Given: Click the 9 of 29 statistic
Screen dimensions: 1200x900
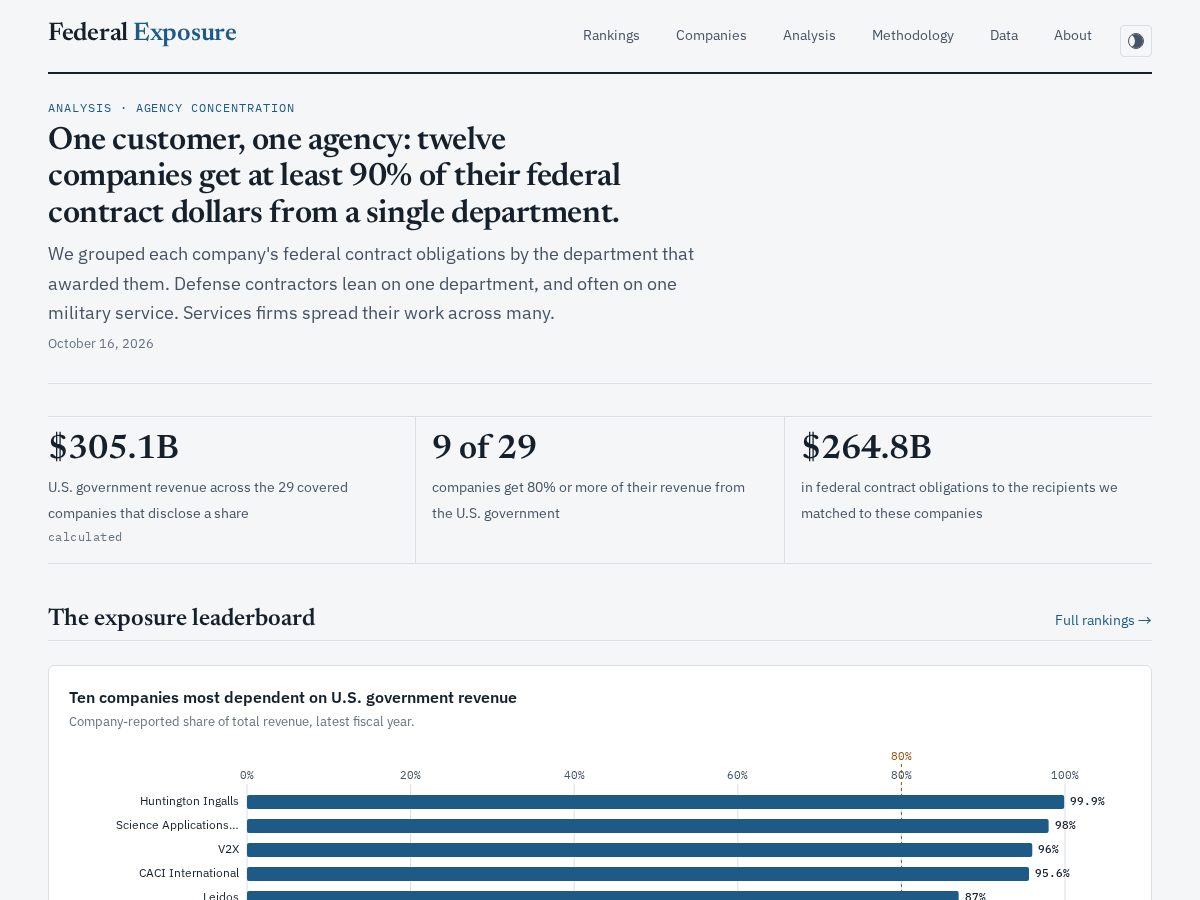Looking at the screenshot, I should (484, 447).
